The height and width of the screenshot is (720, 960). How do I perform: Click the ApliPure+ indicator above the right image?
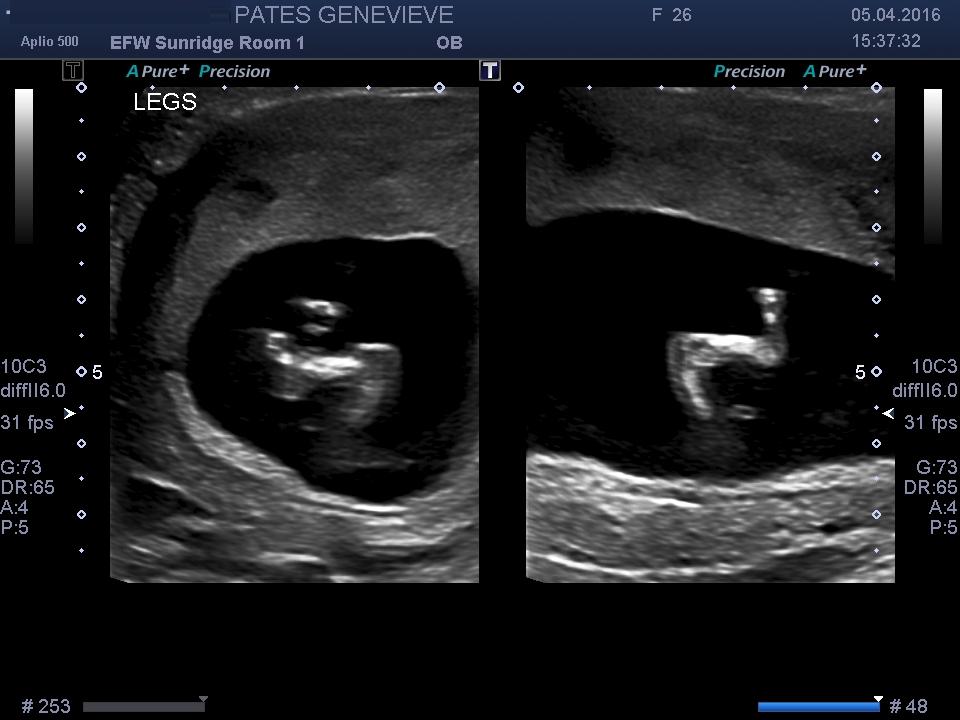click(x=835, y=71)
